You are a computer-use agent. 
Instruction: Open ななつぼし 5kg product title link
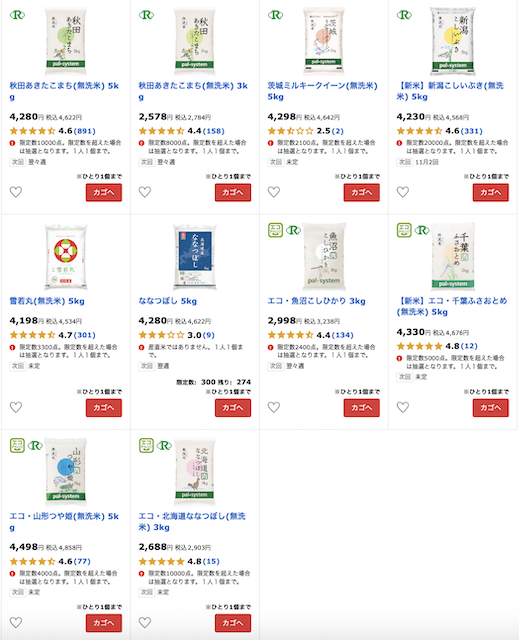tap(168, 301)
